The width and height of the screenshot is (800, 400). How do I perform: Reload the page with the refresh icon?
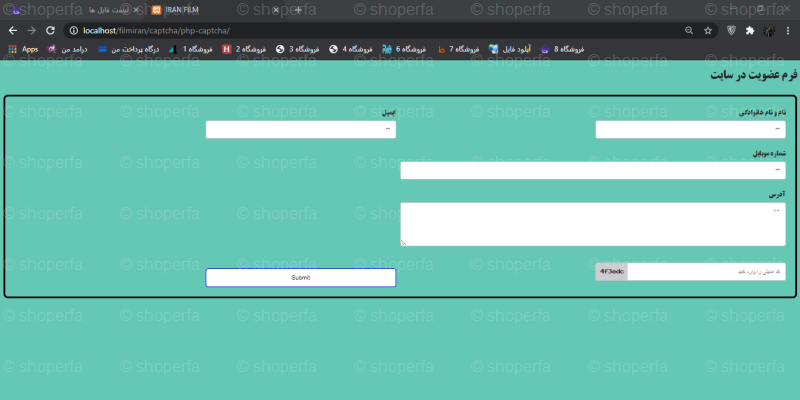pos(50,30)
